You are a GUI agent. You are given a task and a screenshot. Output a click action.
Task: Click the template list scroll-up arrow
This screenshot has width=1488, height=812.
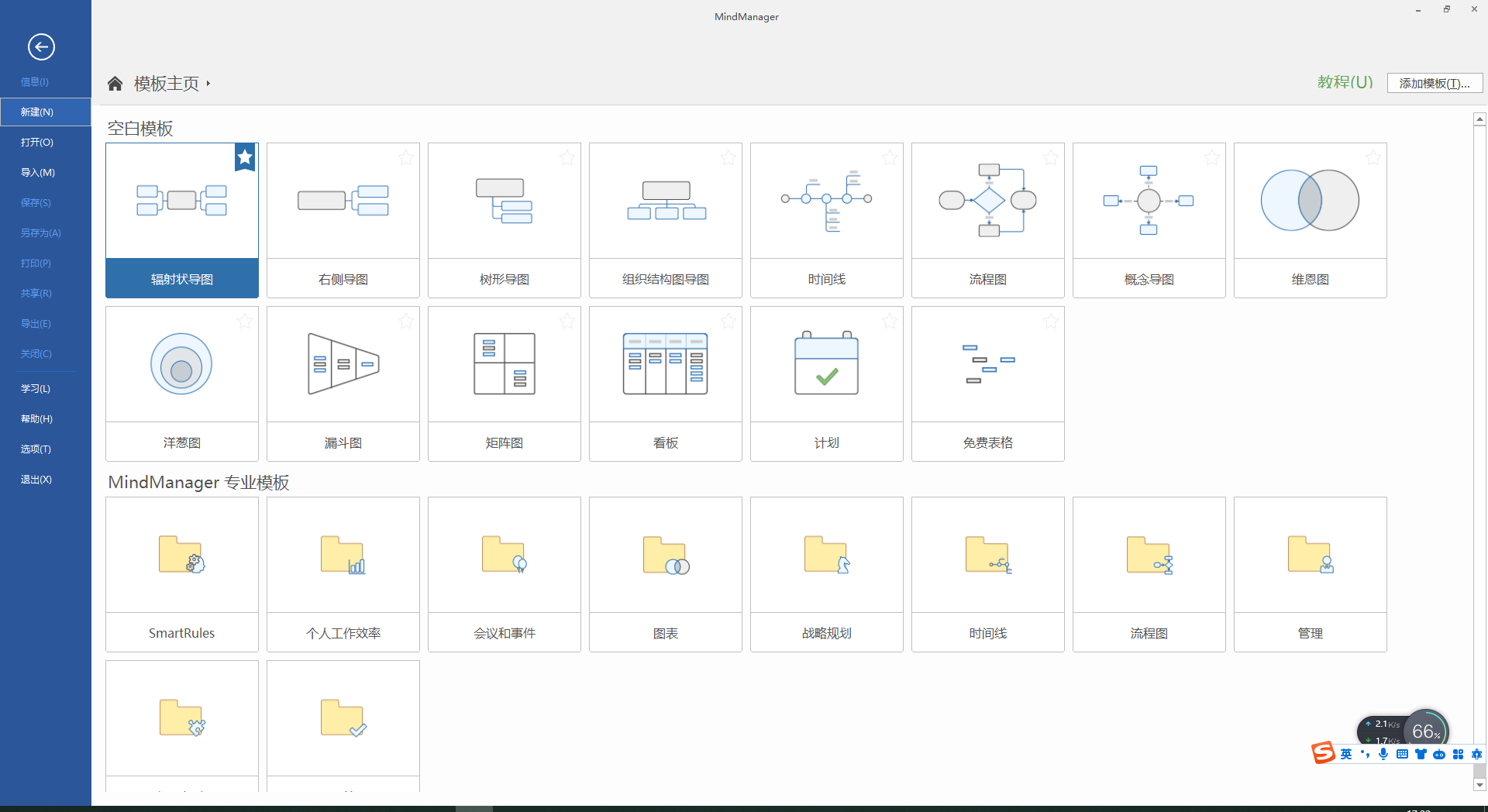1479,119
